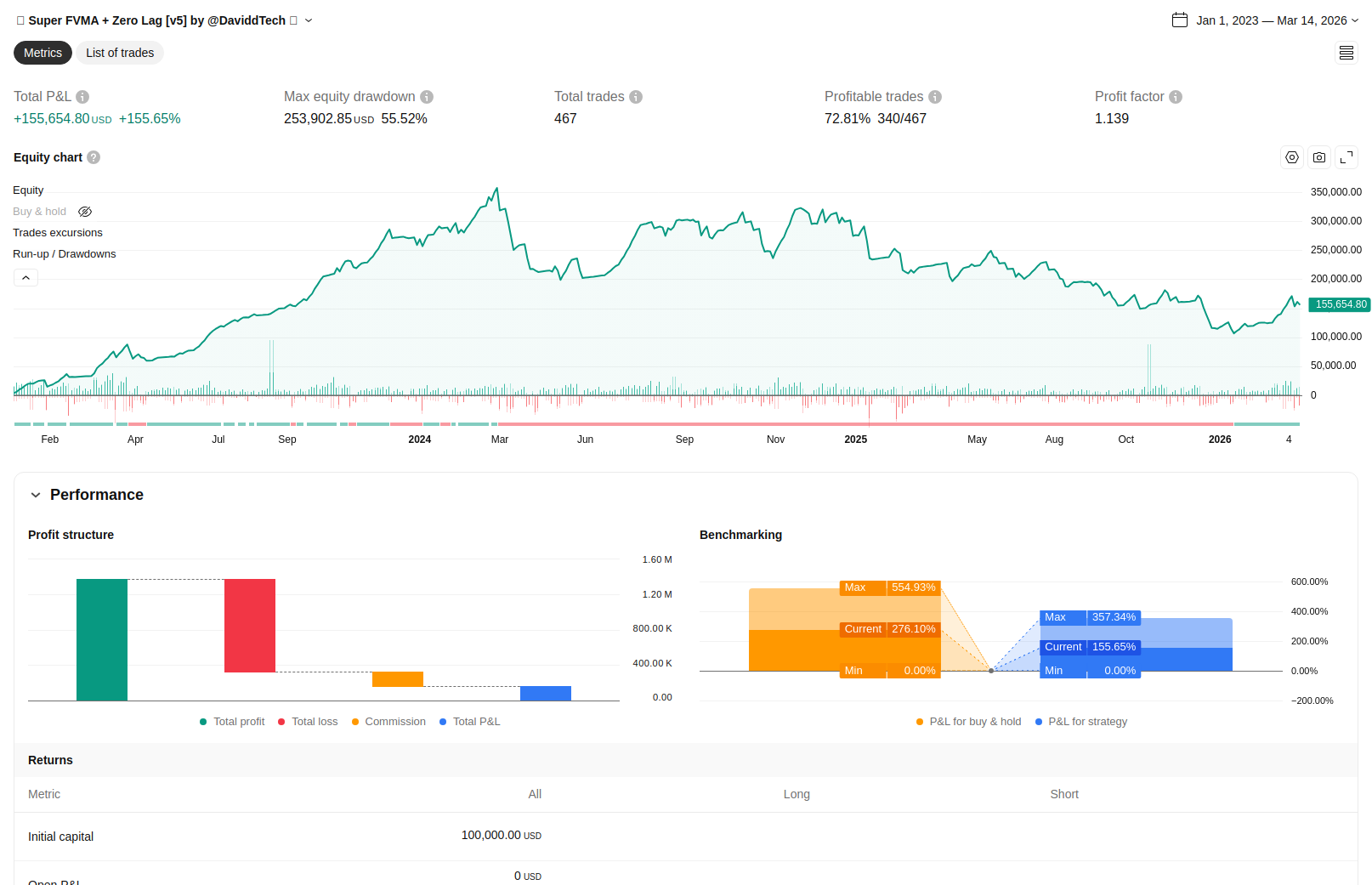Select the Metrics tab
This screenshot has width=1372, height=885.
point(43,53)
